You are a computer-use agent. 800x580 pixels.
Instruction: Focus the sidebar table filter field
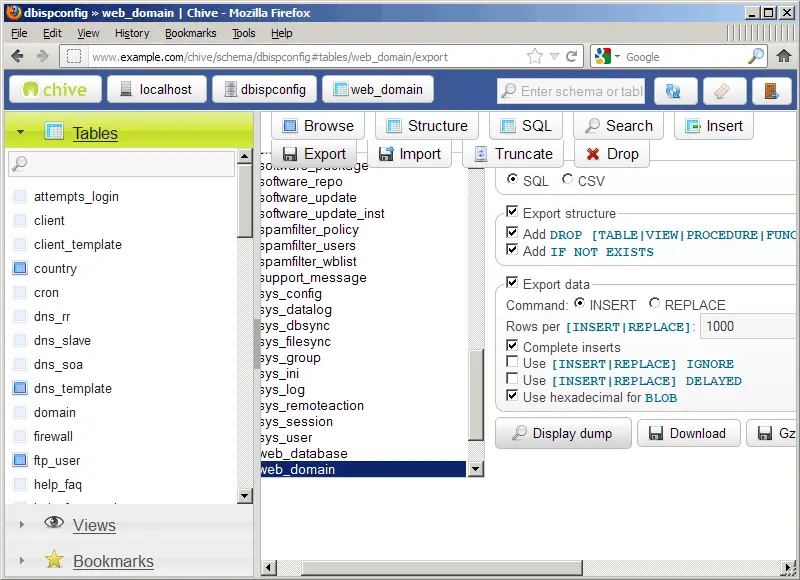coord(121,163)
